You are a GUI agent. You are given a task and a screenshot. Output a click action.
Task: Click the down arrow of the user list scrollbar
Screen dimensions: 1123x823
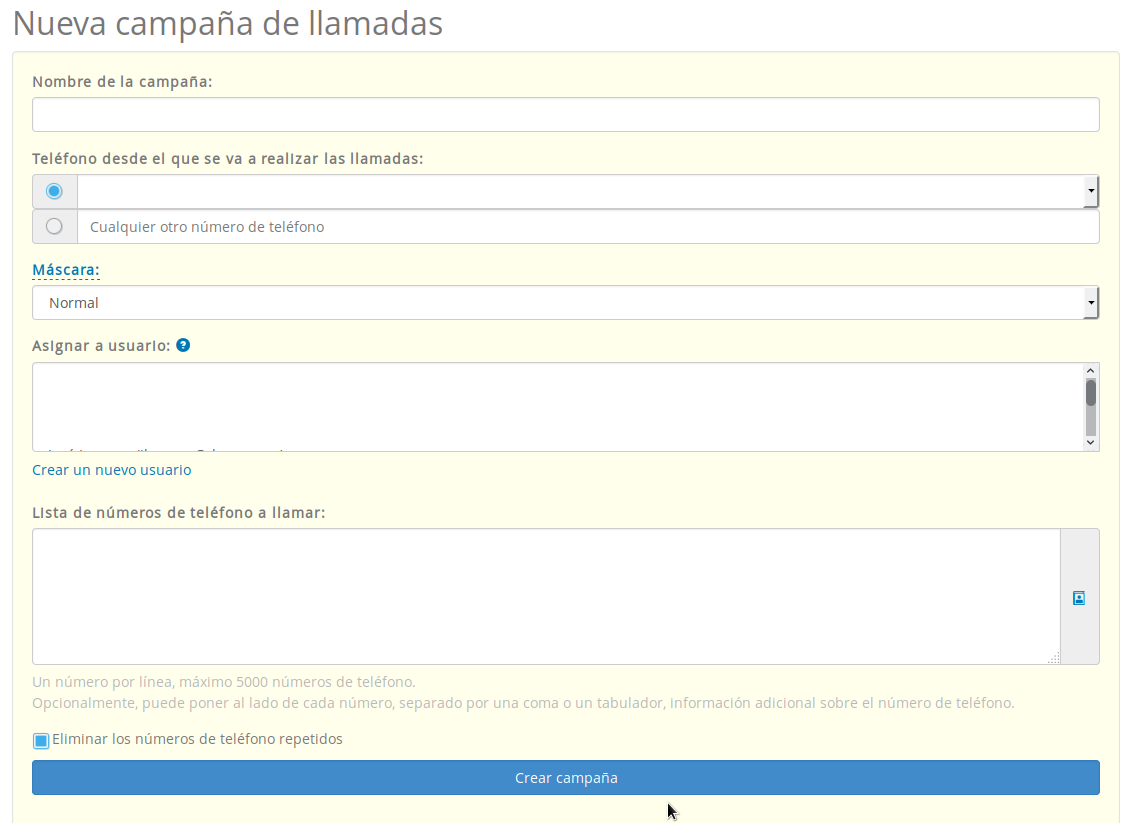[1090, 441]
